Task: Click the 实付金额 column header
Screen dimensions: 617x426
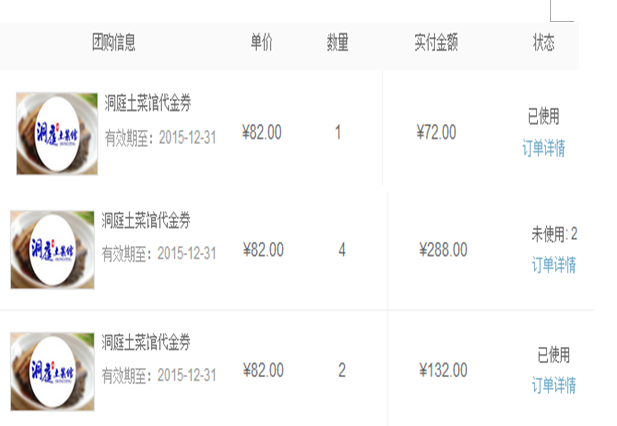Action: pos(436,43)
